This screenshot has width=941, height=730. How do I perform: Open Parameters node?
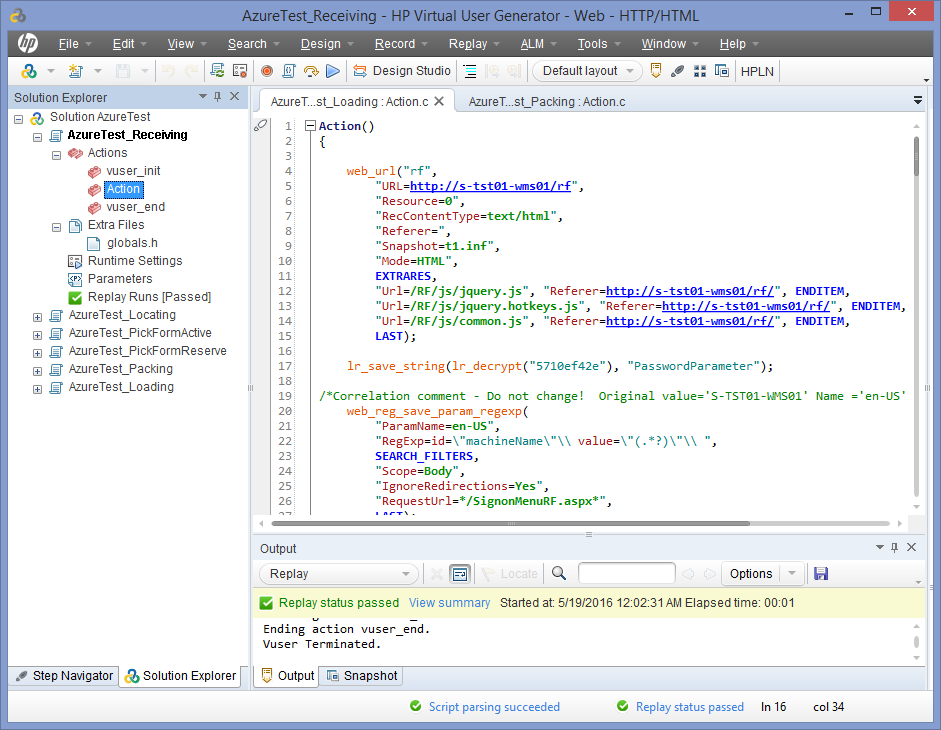(x=120, y=279)
